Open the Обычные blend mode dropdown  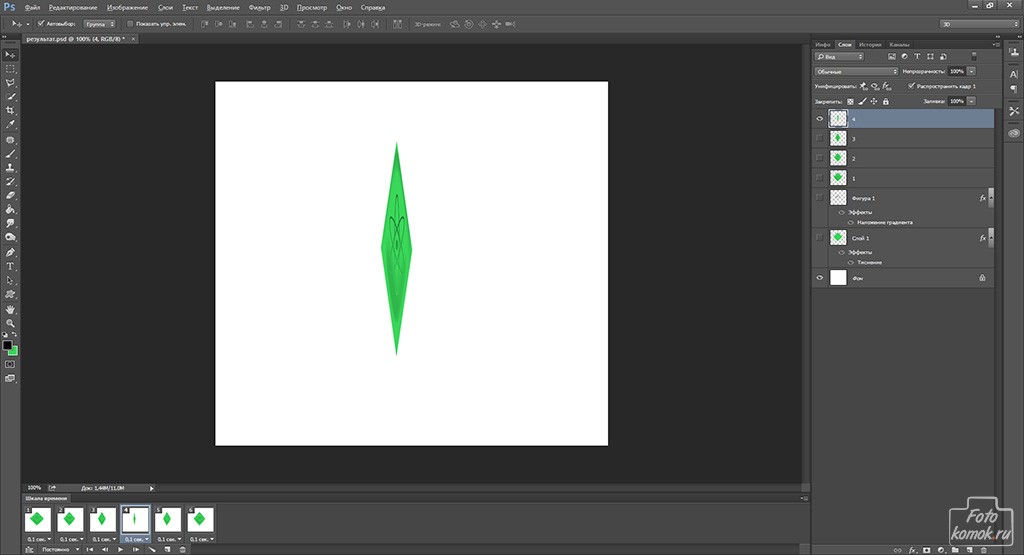[856, 71]
